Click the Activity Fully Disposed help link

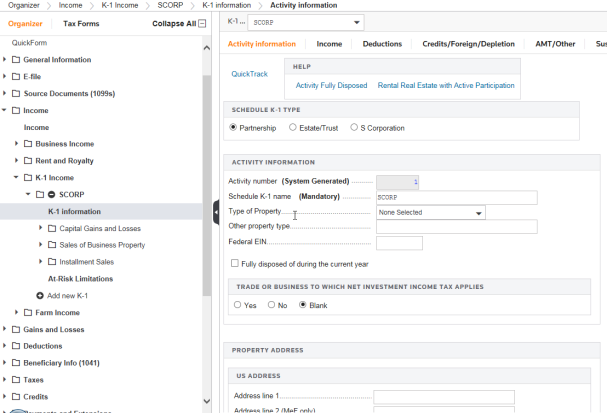tap(331, 86)
